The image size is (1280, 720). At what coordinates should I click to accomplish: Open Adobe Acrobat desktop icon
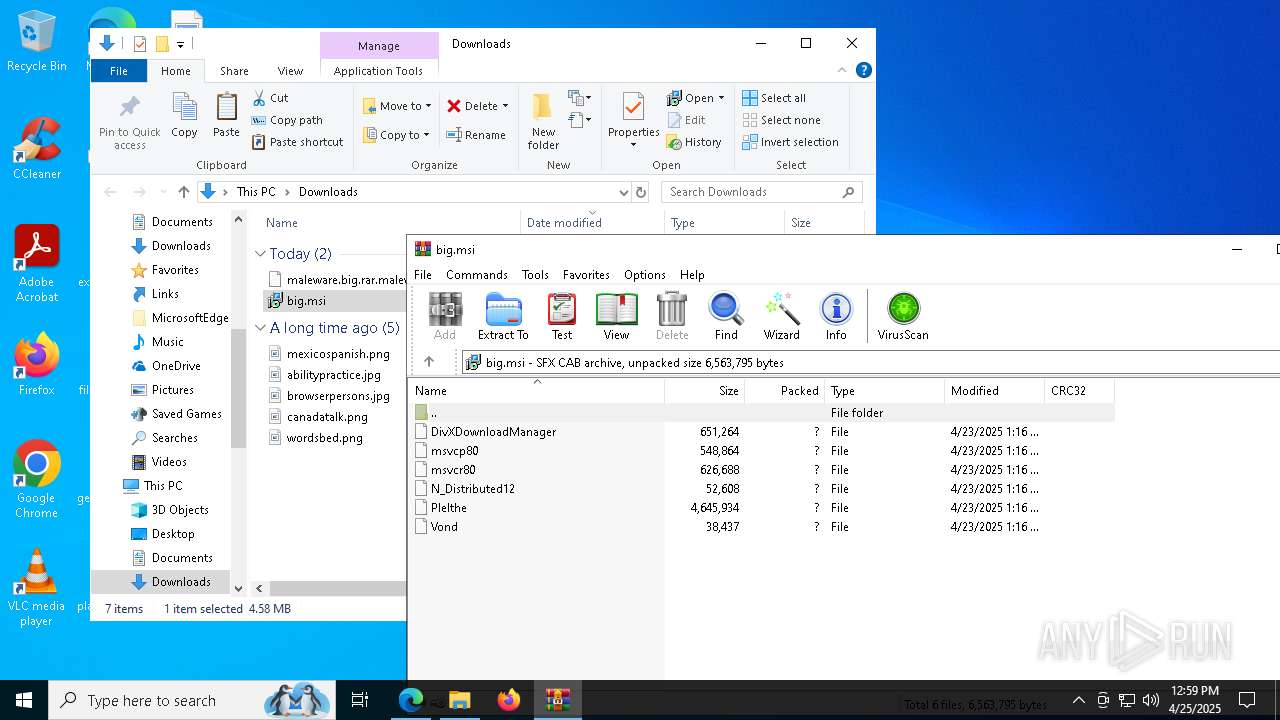37,264
